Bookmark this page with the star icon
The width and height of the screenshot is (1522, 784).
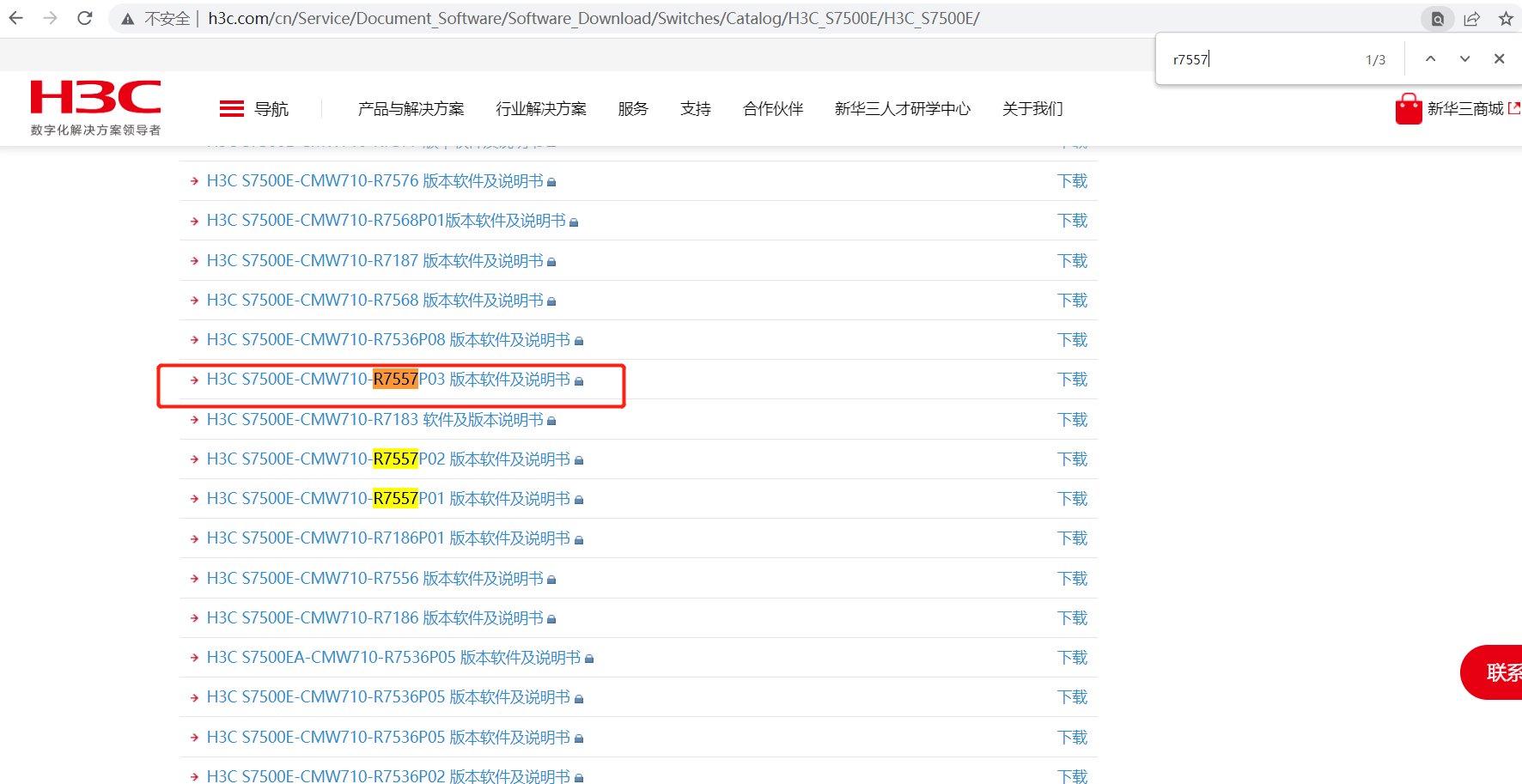[1506, 19]
